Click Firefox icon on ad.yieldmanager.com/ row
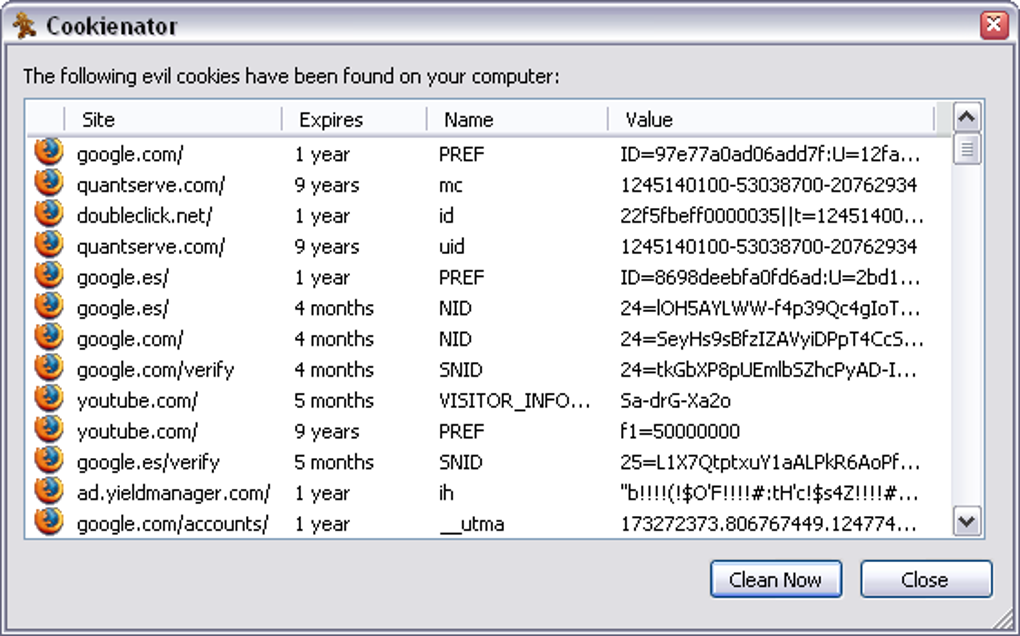Screen dimensions: 1020x636 [49, 491]
